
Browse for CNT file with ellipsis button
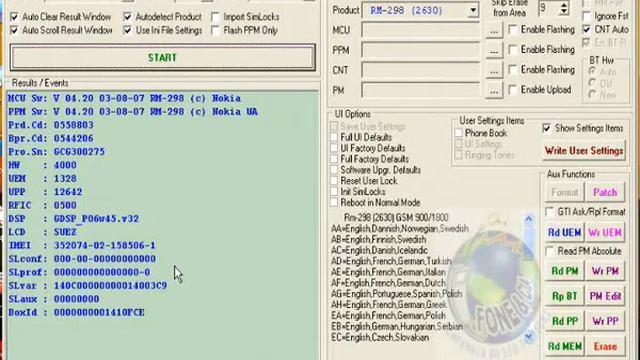click(x=494, y=71)
